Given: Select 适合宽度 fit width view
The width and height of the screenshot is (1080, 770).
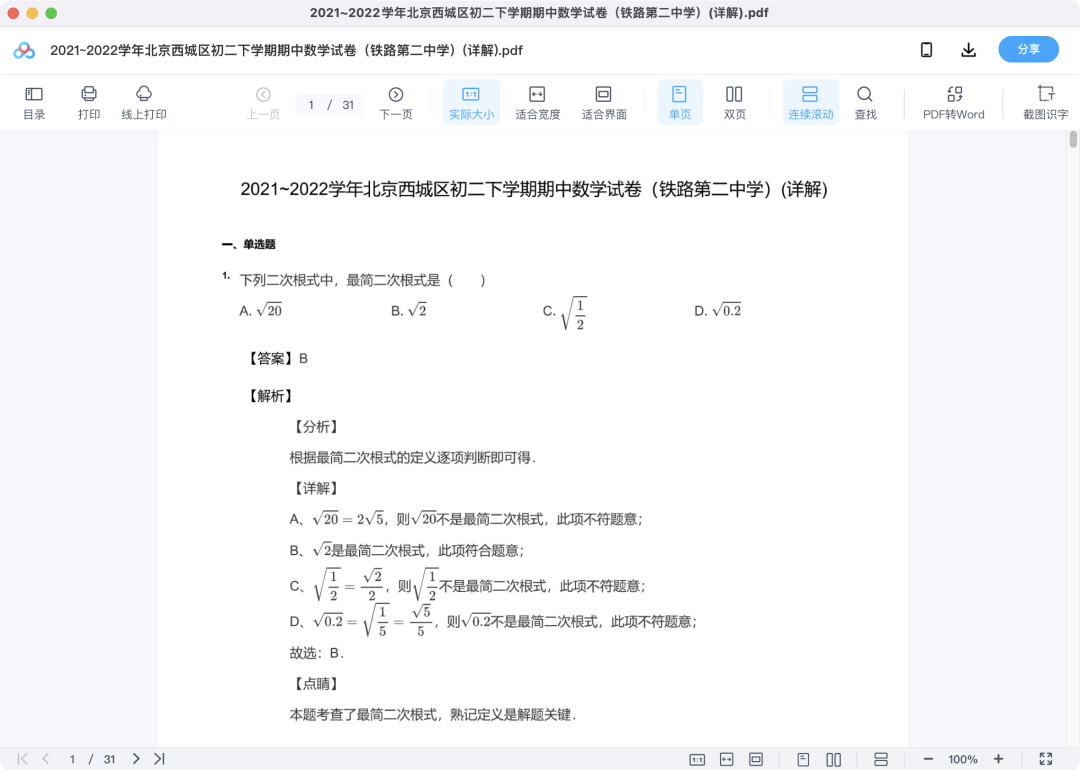Looking at the screenshot, I should [537, 103].
